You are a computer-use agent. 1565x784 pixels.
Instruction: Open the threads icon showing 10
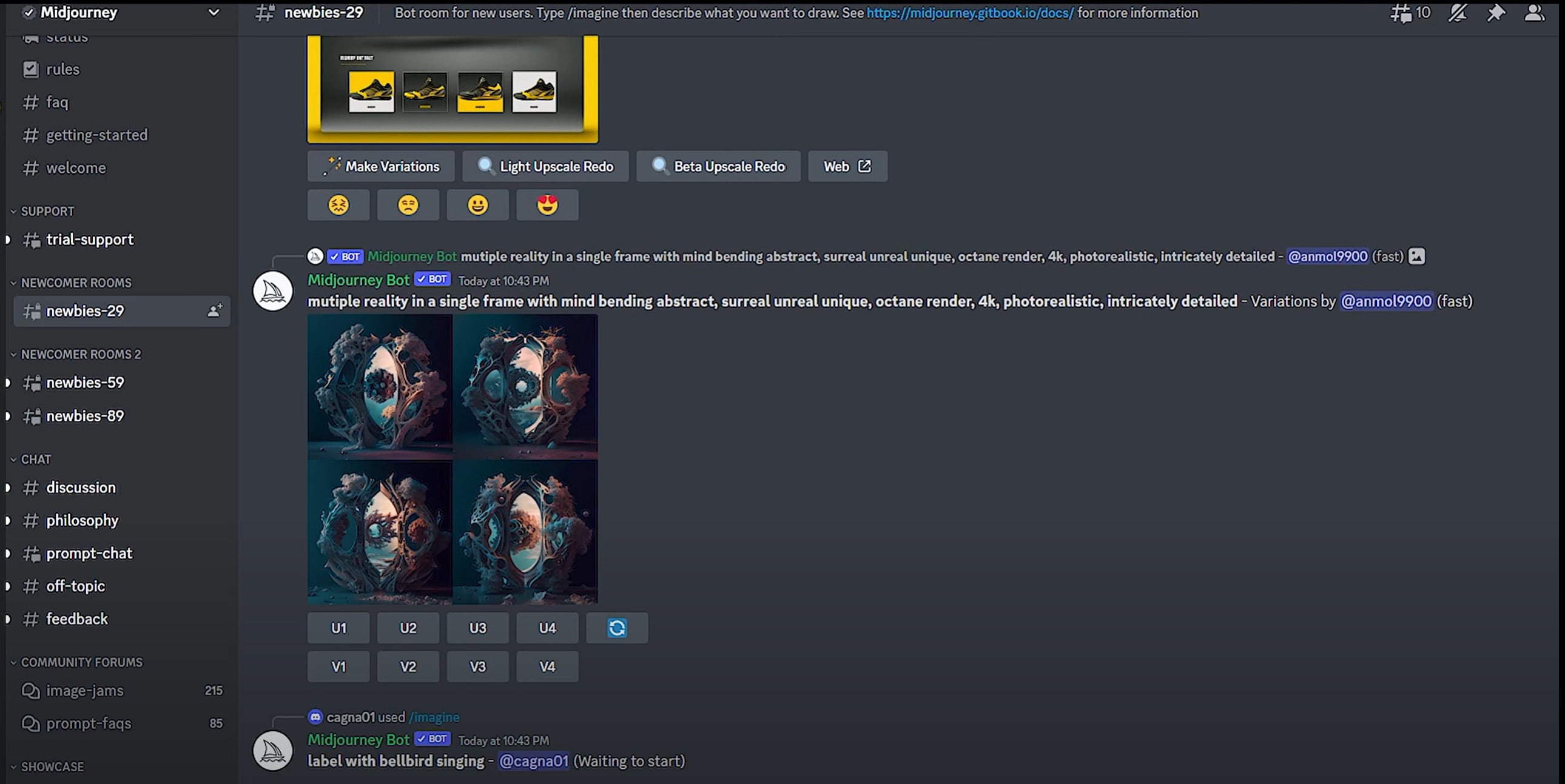pos(1410,13)
